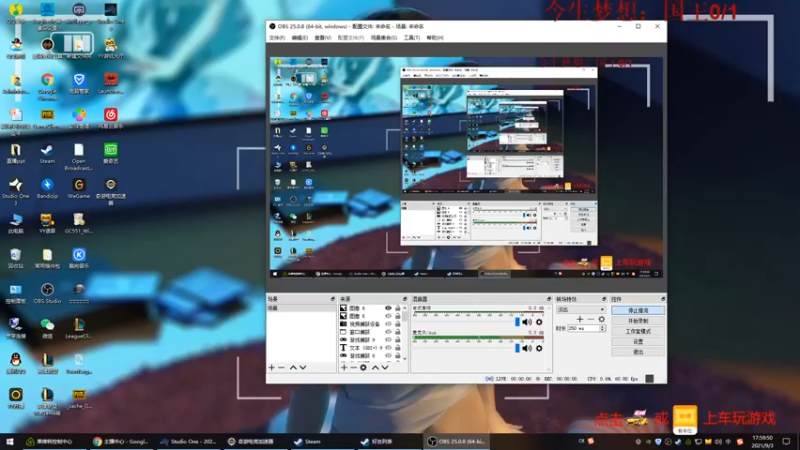This screenshot has height=450, width=800.
Task: Mute the first mixer audio channel
Action: [527, 322]
